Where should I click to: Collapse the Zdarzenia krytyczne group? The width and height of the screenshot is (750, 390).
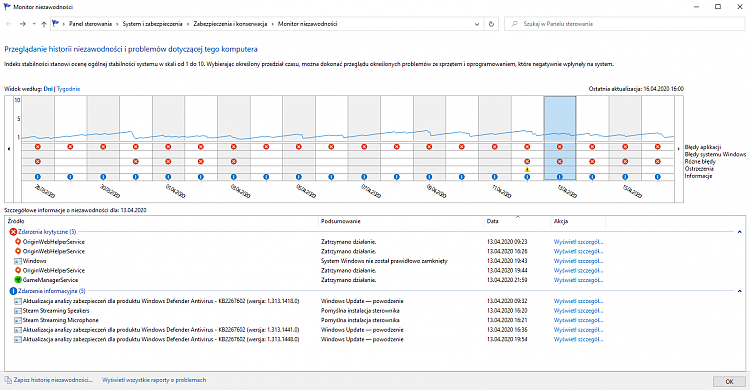click(739, 232)
